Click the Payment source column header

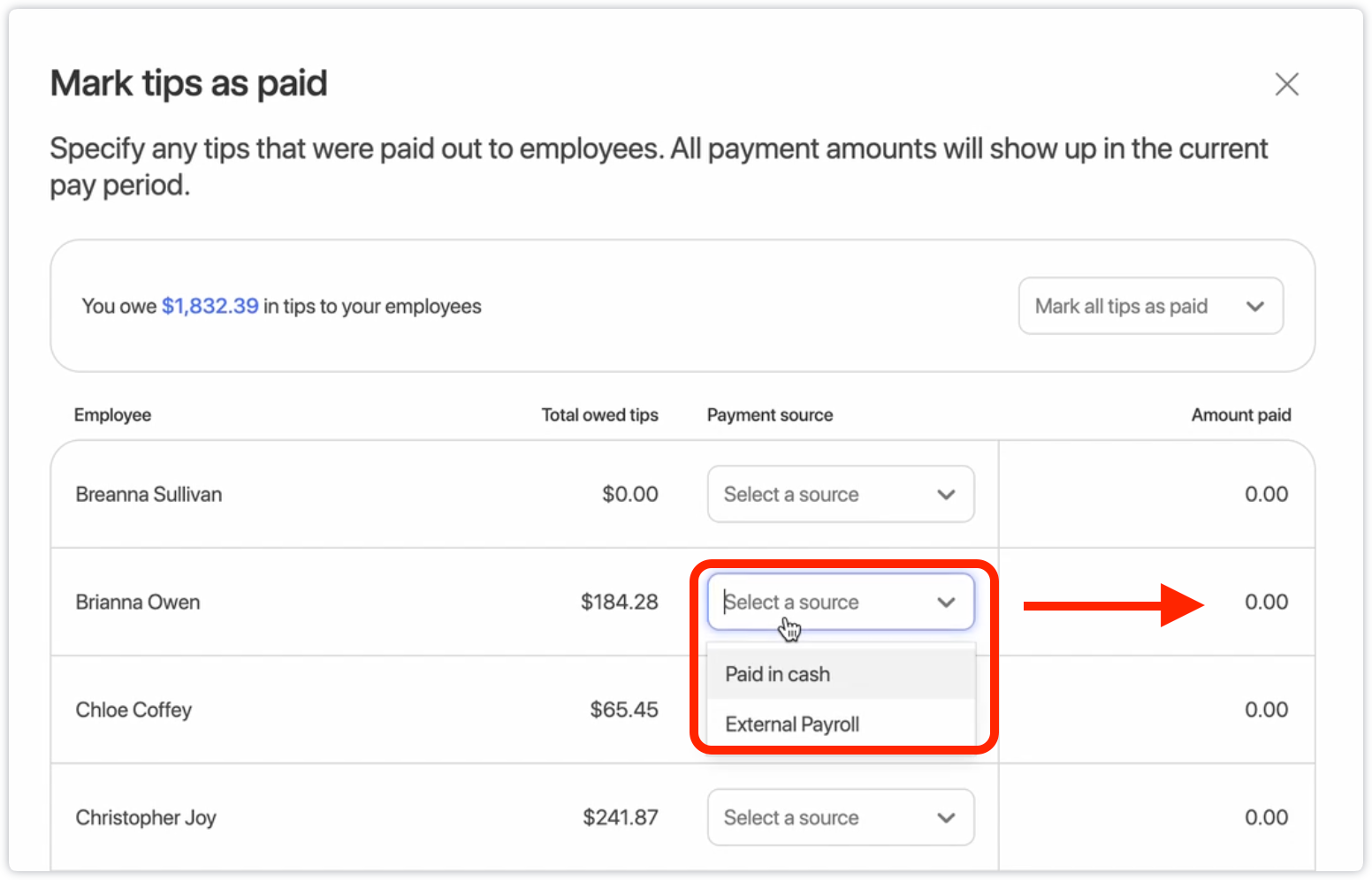(x=769, y=415)
